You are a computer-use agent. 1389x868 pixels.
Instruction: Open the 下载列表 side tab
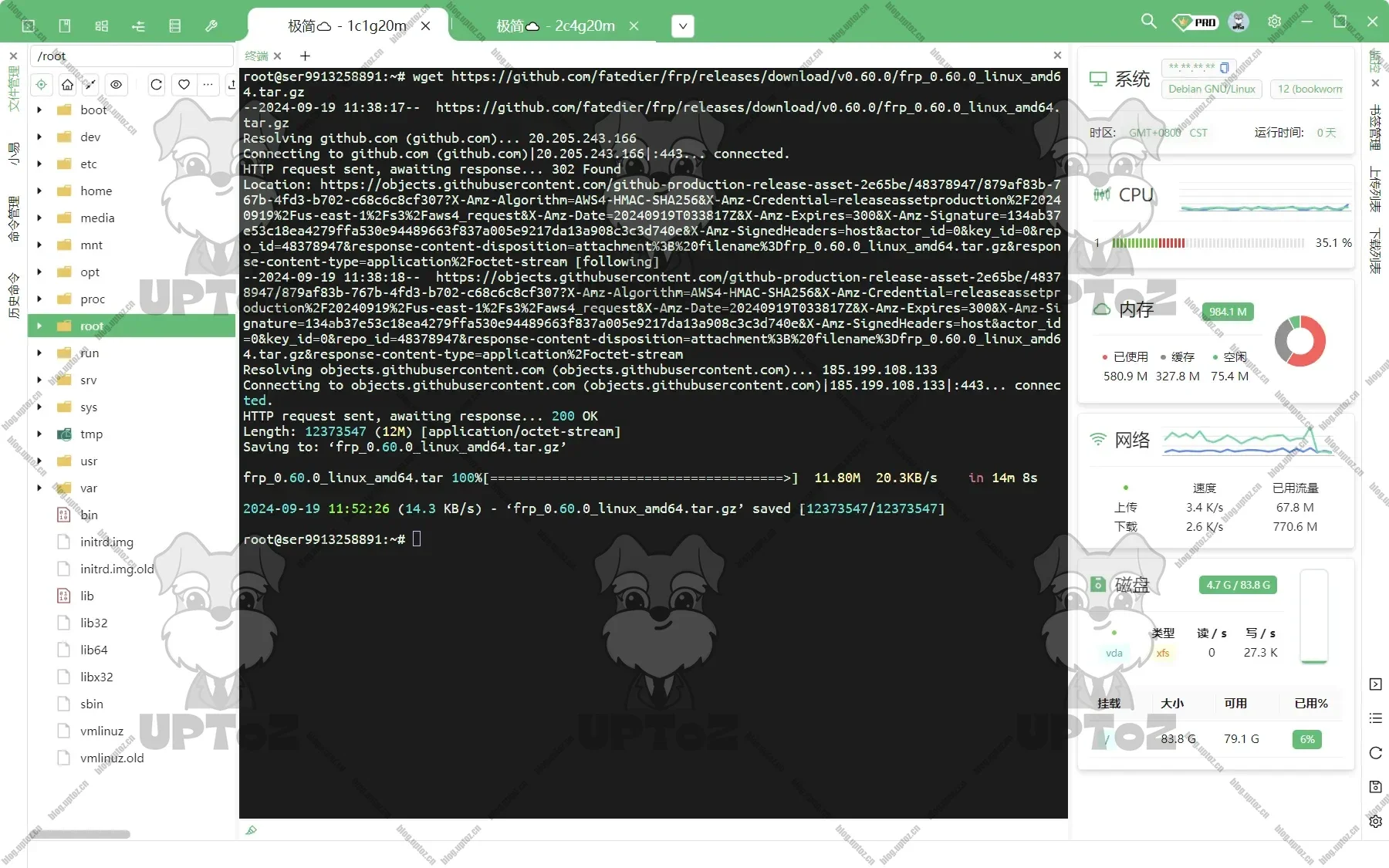coord(1375,251)
